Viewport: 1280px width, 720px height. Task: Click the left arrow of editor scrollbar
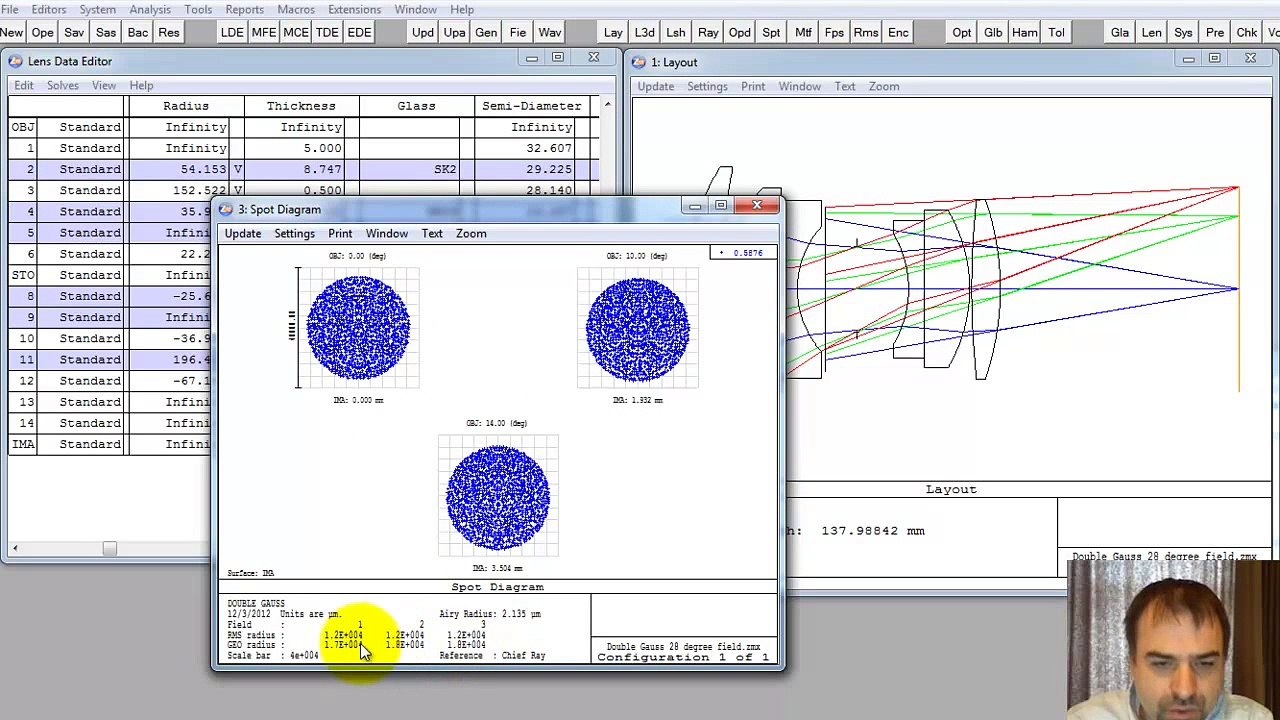pyautogui.click(x=15, y=548)
